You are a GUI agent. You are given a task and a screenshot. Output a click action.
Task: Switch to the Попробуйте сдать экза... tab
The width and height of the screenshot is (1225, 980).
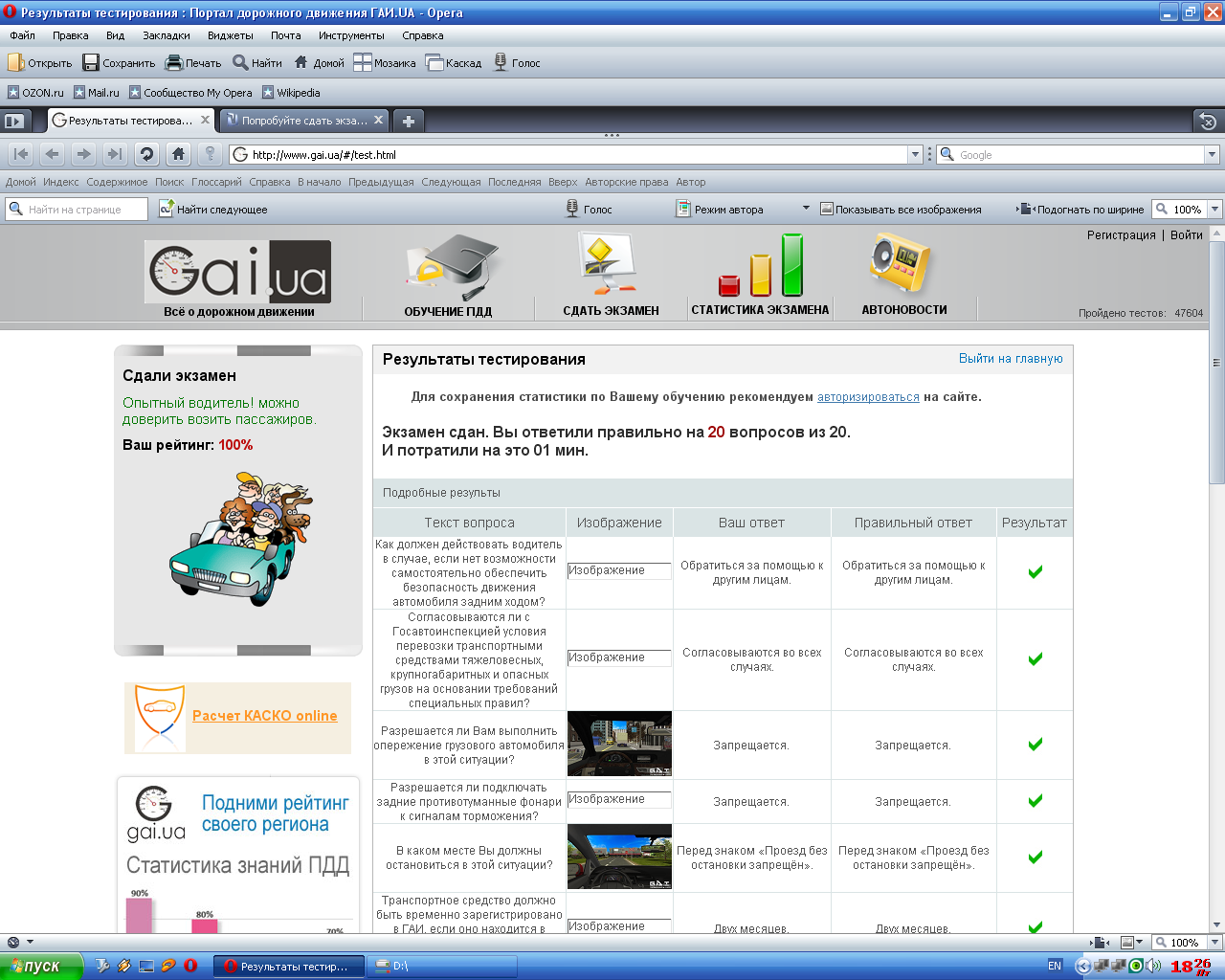point(302,121)
